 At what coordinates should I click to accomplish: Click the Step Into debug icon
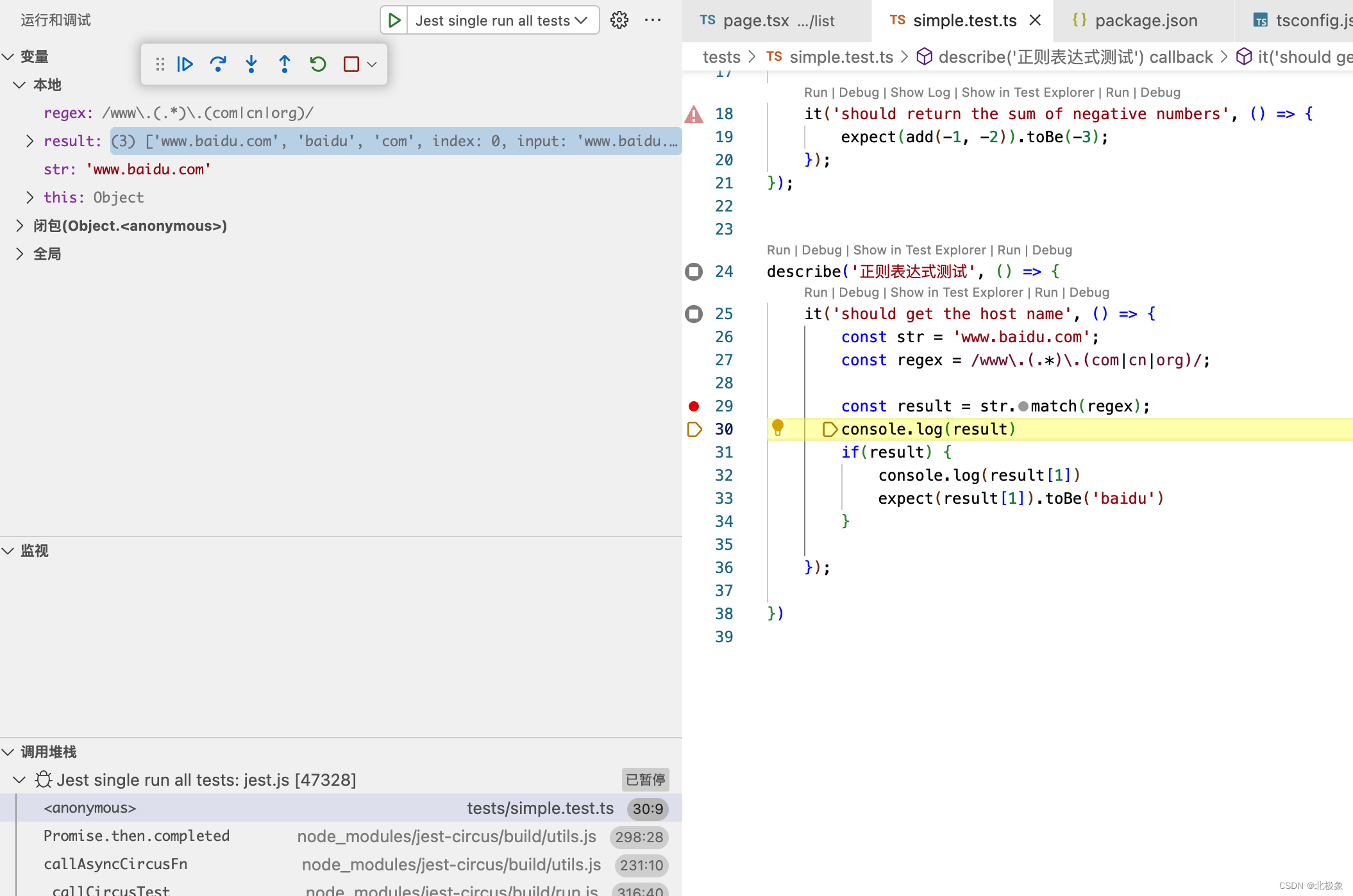(x=251, y=64)
